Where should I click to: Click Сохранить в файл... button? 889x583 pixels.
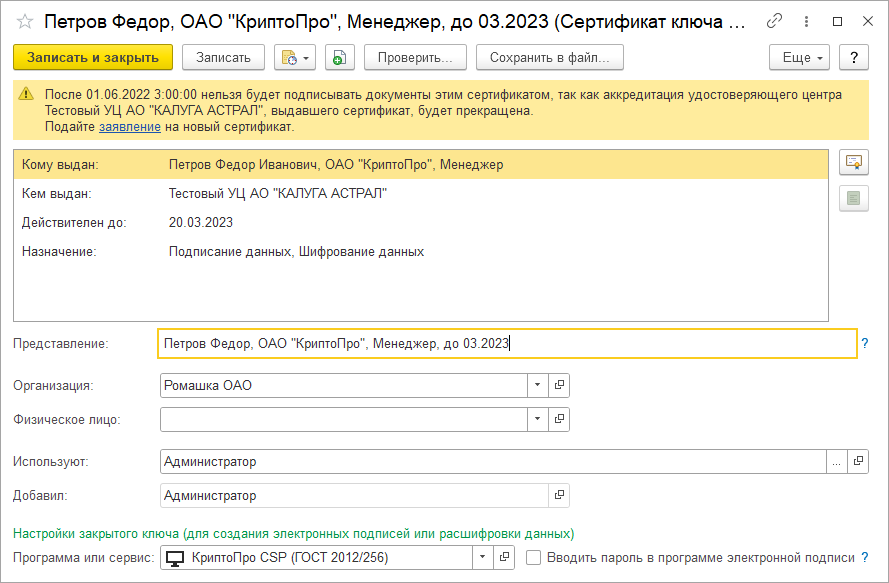point(549,57)
